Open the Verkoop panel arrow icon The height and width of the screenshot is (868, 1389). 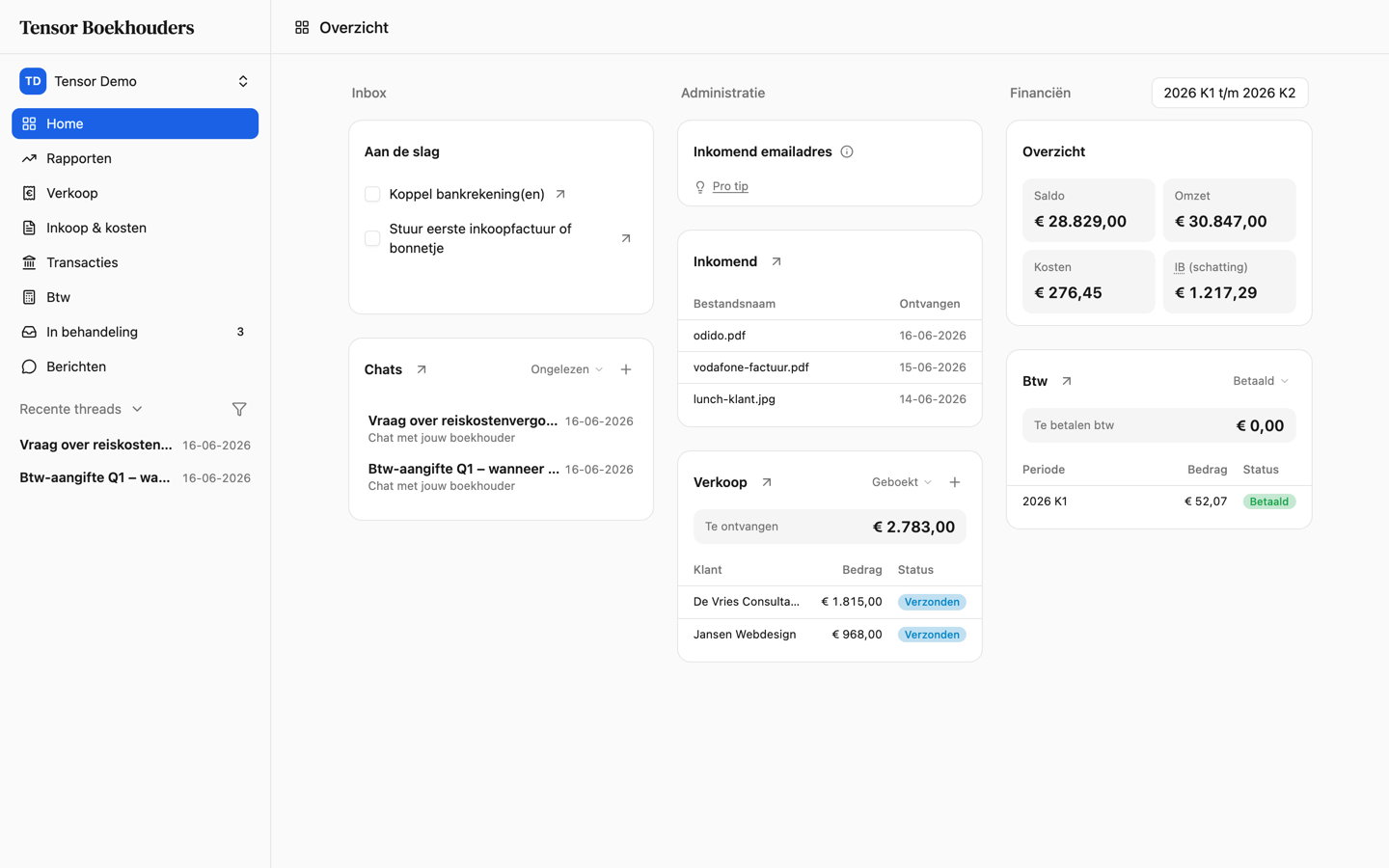coord(767,482)
